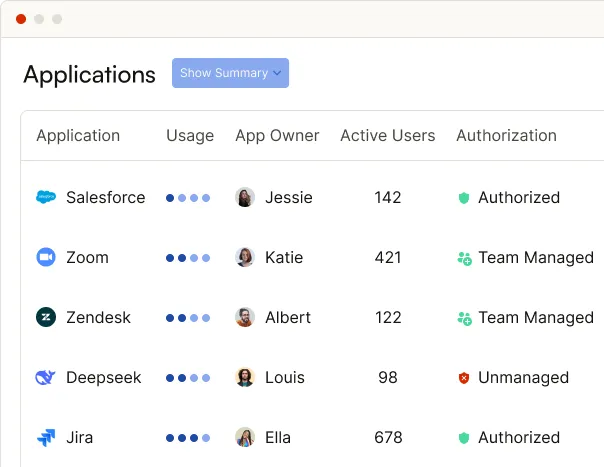Select the Salesforce application name

tap(106, 197)
